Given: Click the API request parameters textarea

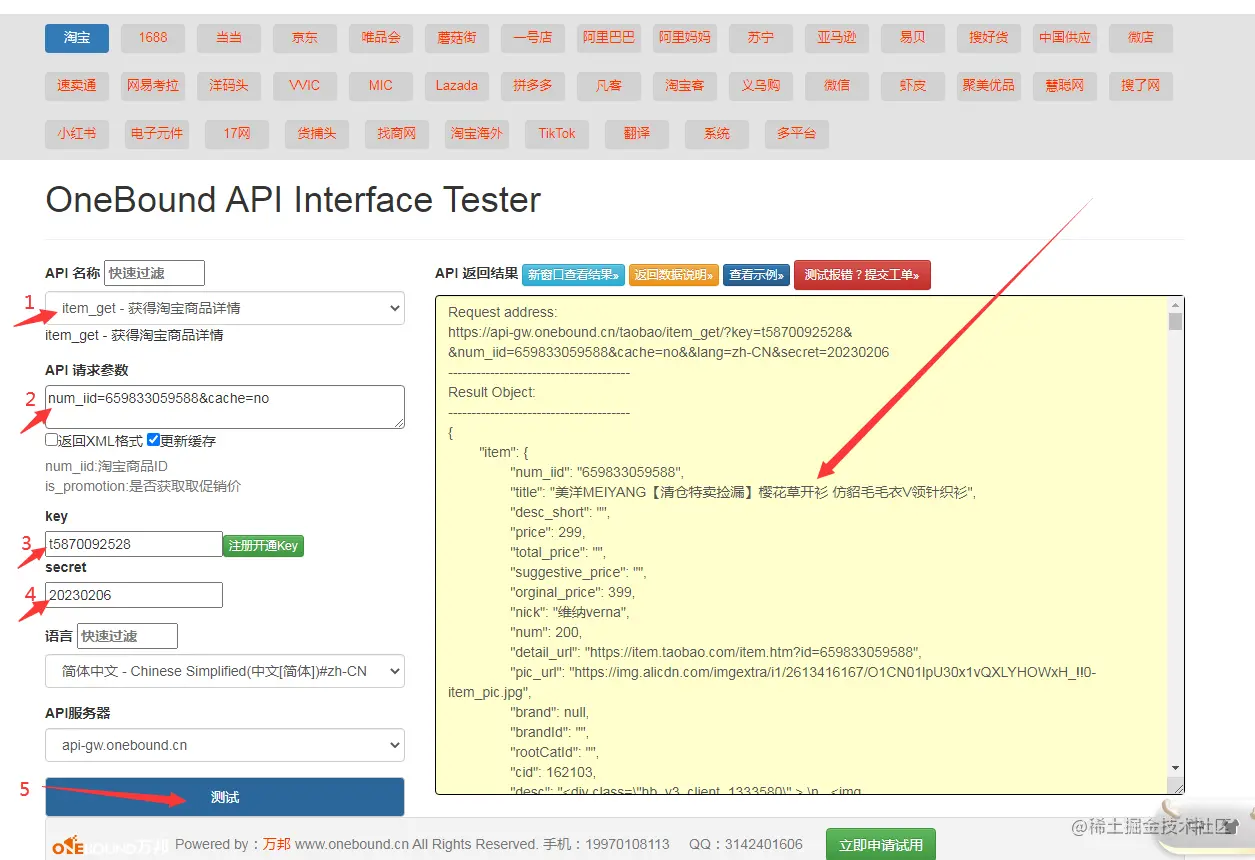Looking at the screenshot, I should point(225,407).
